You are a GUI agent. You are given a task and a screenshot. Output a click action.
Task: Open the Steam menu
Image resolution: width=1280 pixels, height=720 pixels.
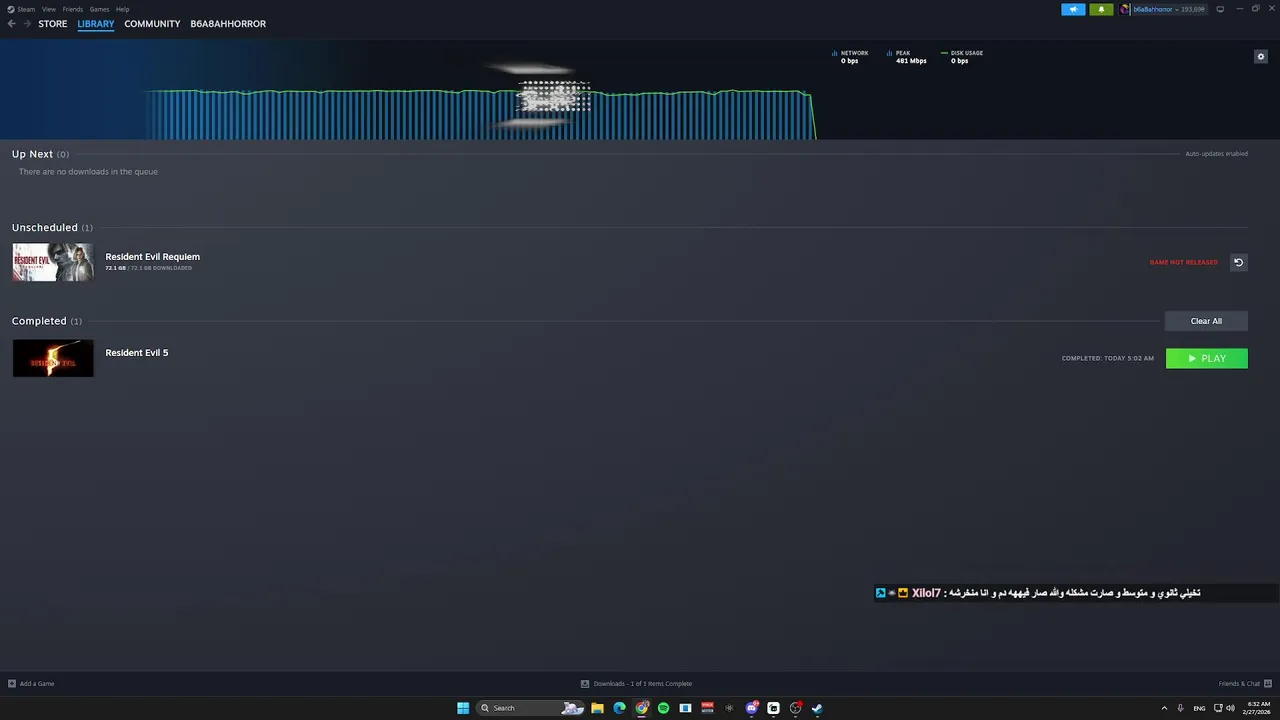tap(21, 9)
